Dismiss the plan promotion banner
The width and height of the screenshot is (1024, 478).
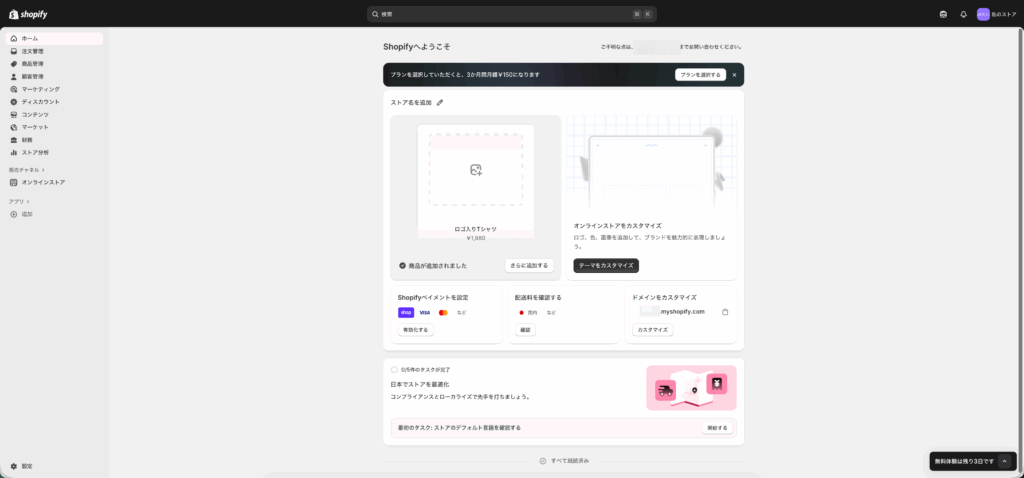click(x=734, y=75)
